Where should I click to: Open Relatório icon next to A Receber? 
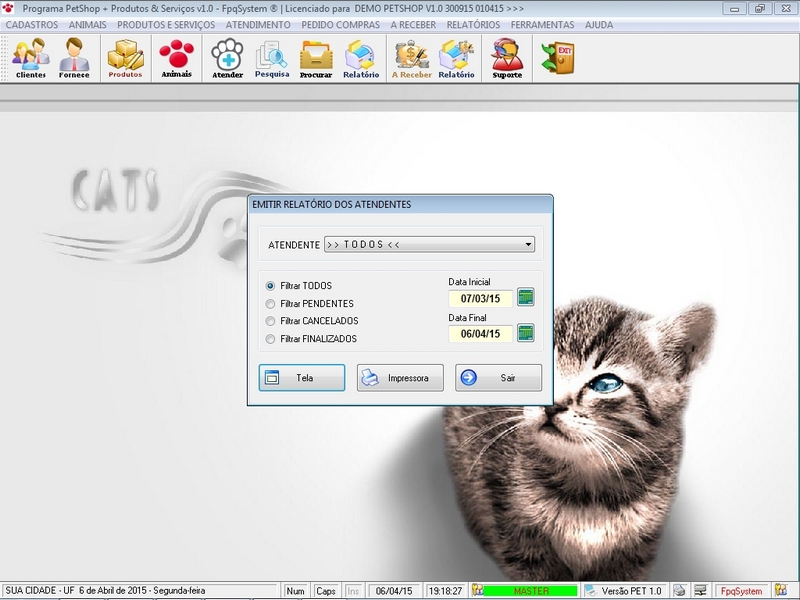(456, 58)
